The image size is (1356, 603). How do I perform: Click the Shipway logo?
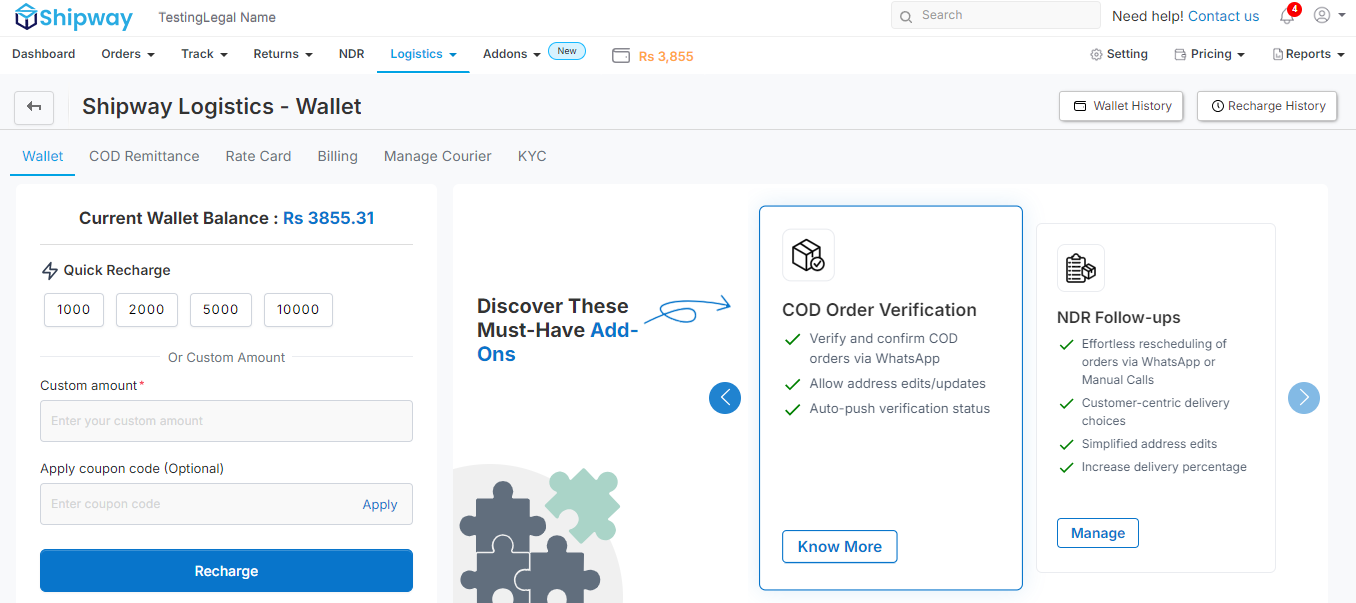[74, 17]
